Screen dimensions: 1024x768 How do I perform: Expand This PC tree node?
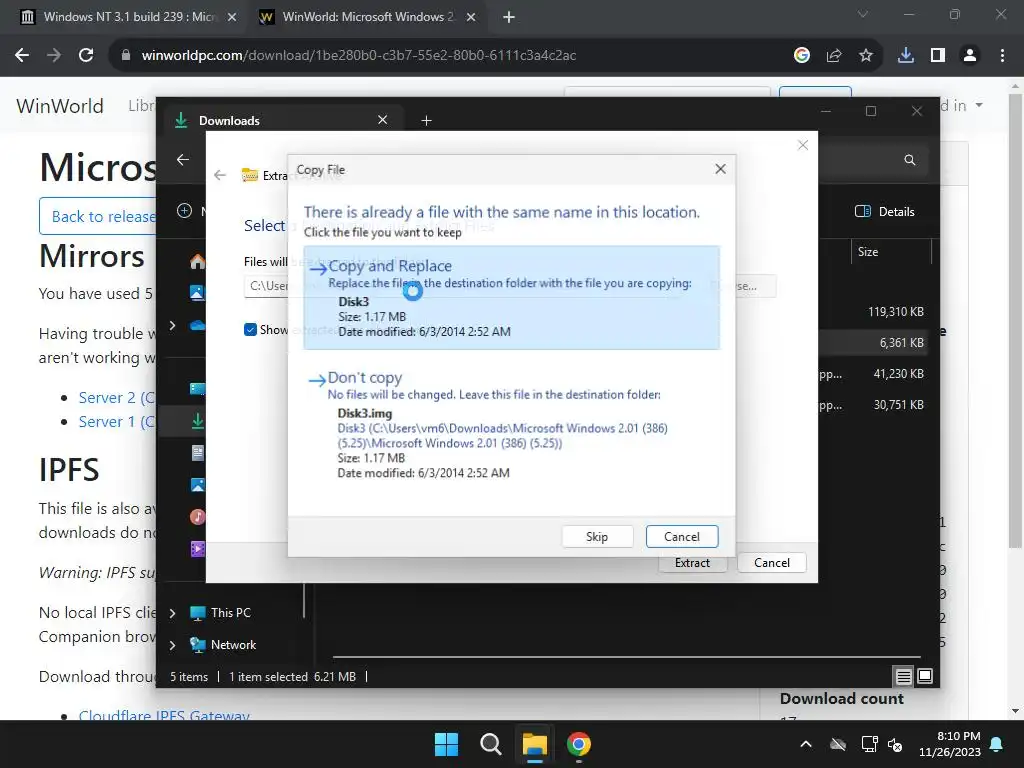coord(172,613)
